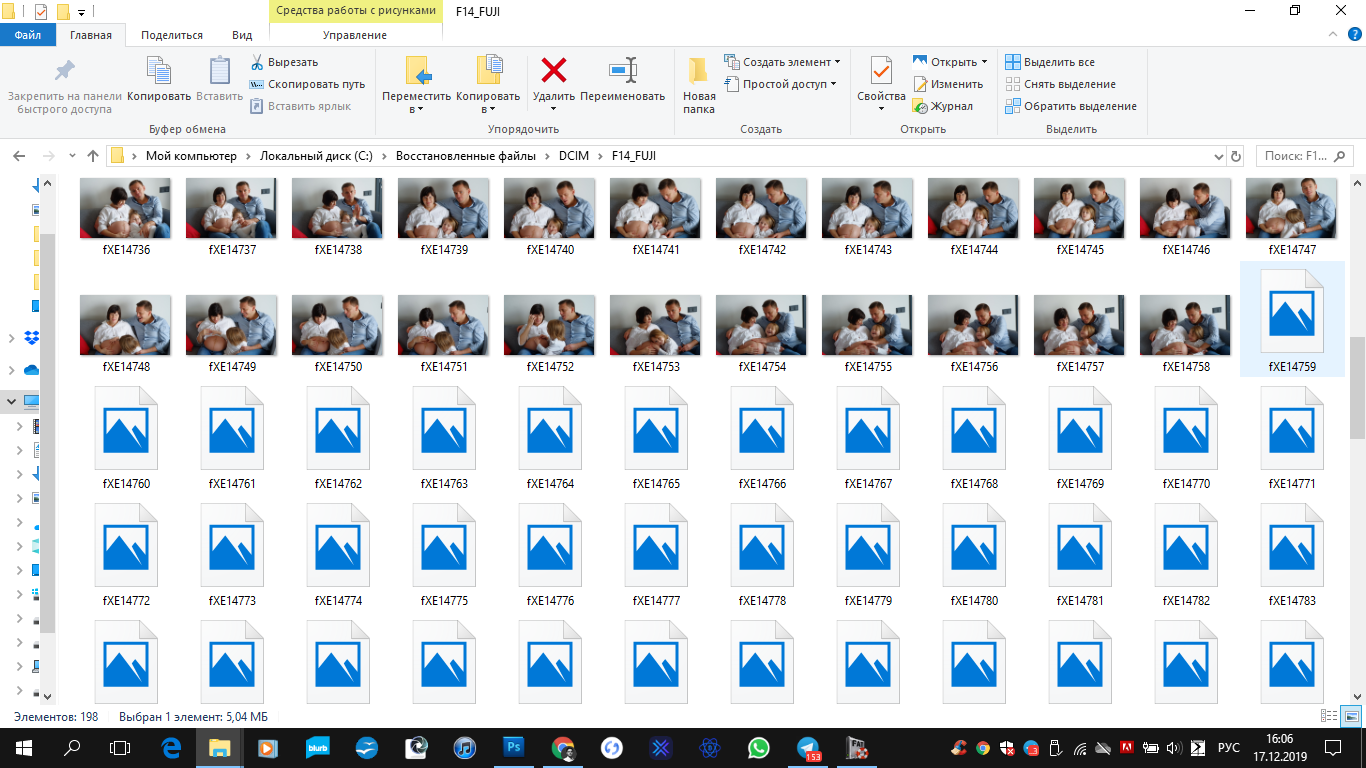The height and width of the screenshot is (768, 1366).
Task: Click Средства работы с рисунками contextual tab
Action: [x=355, y=11]
